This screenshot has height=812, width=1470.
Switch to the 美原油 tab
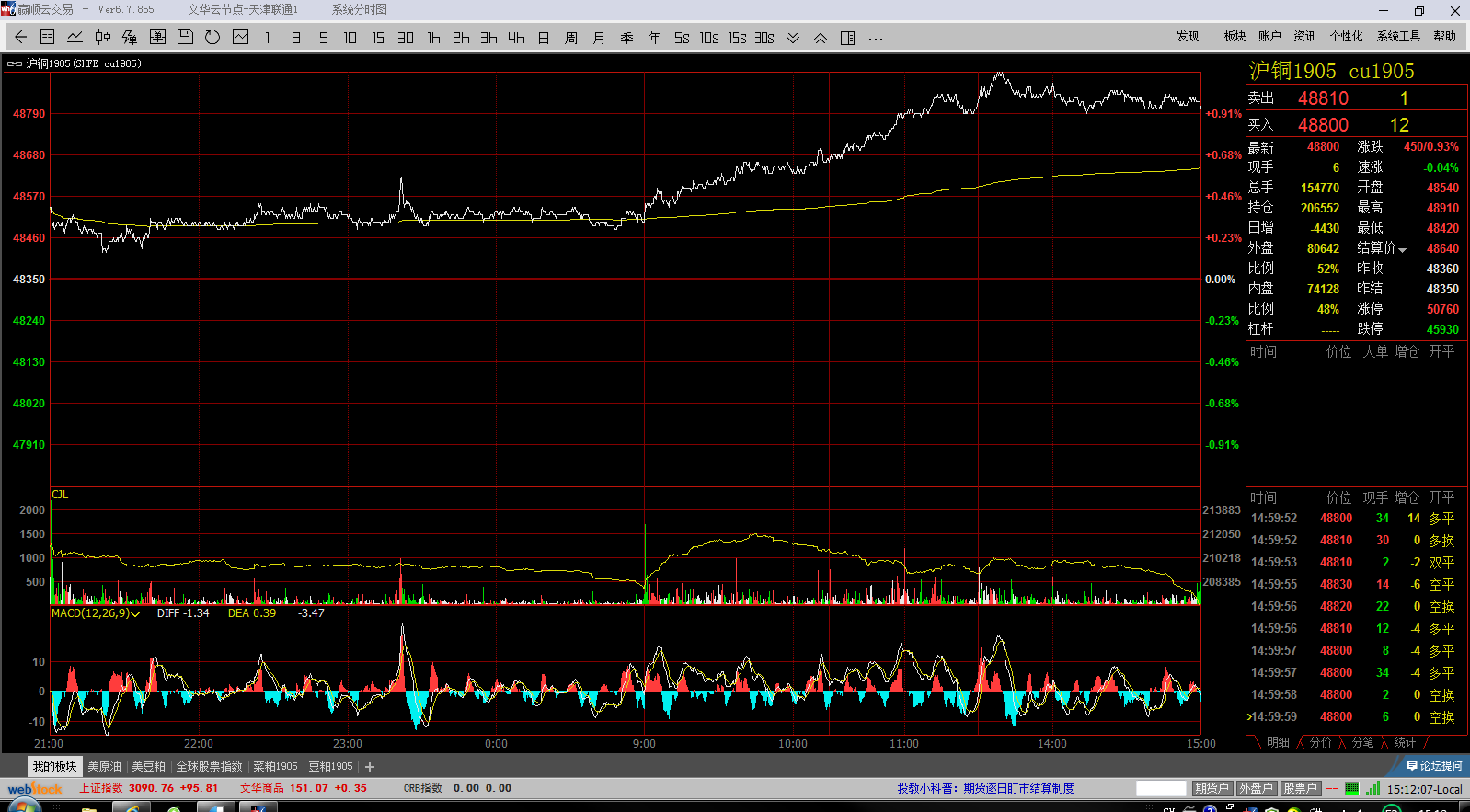click(104, 766)
